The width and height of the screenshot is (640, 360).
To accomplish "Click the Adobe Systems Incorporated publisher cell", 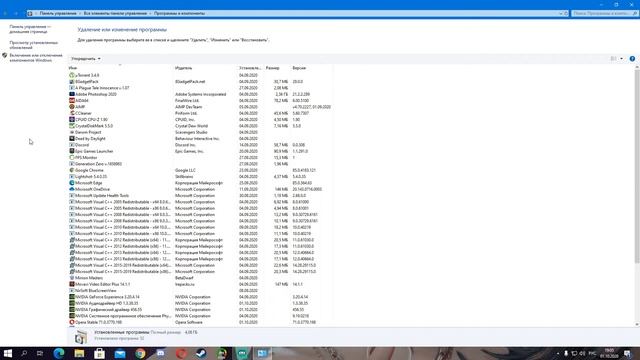I will (x=200, y=94).
